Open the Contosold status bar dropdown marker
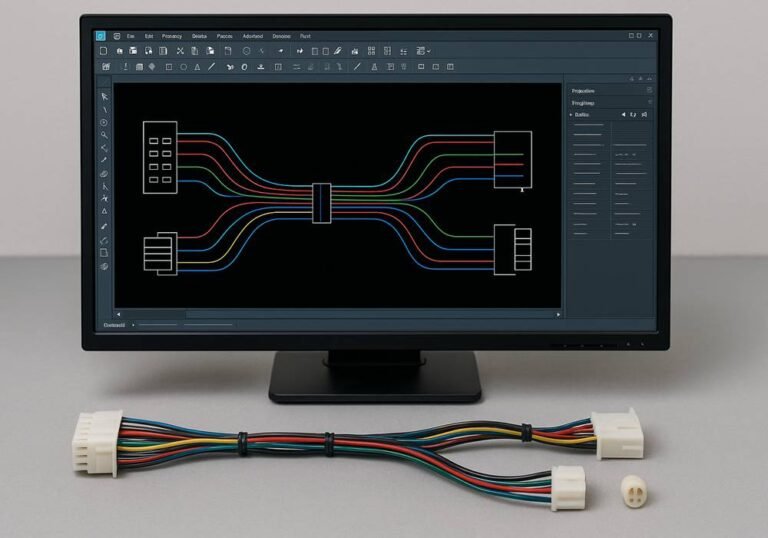The image size is (768, 538). tap(133, 325)
